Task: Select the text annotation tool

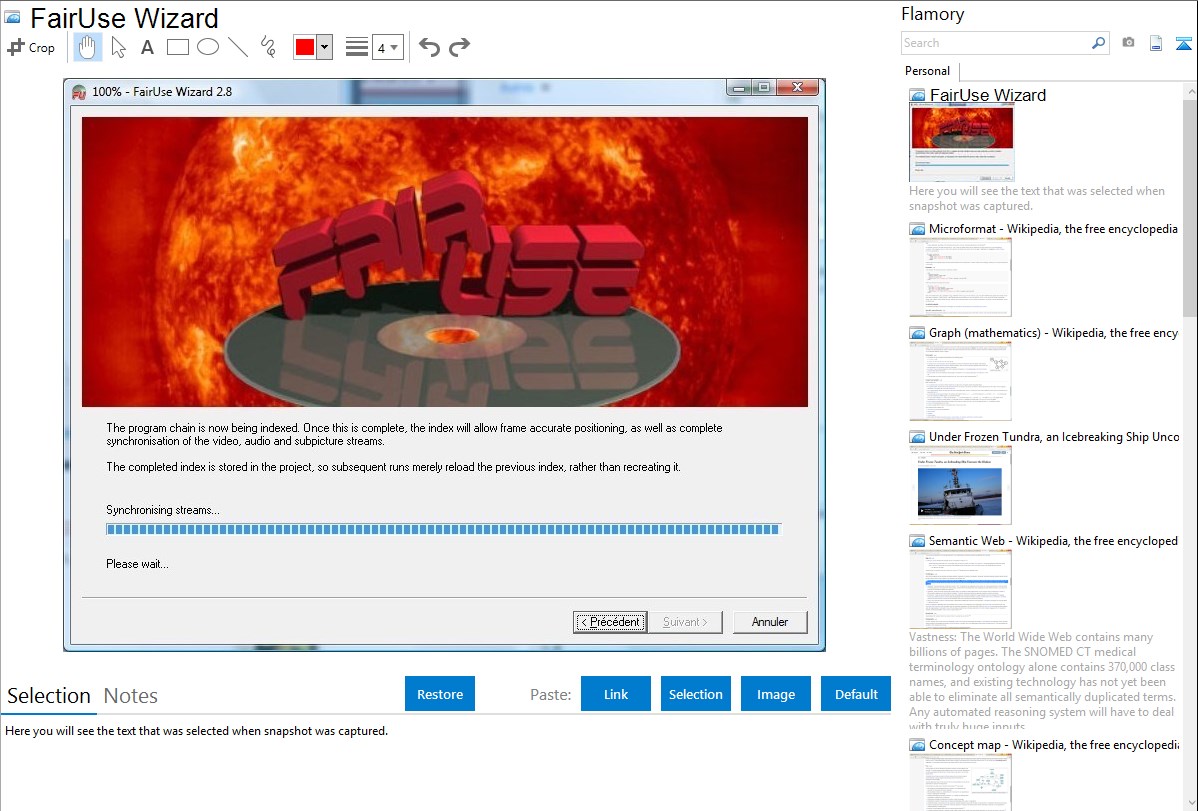Action: tap(147, 47)
